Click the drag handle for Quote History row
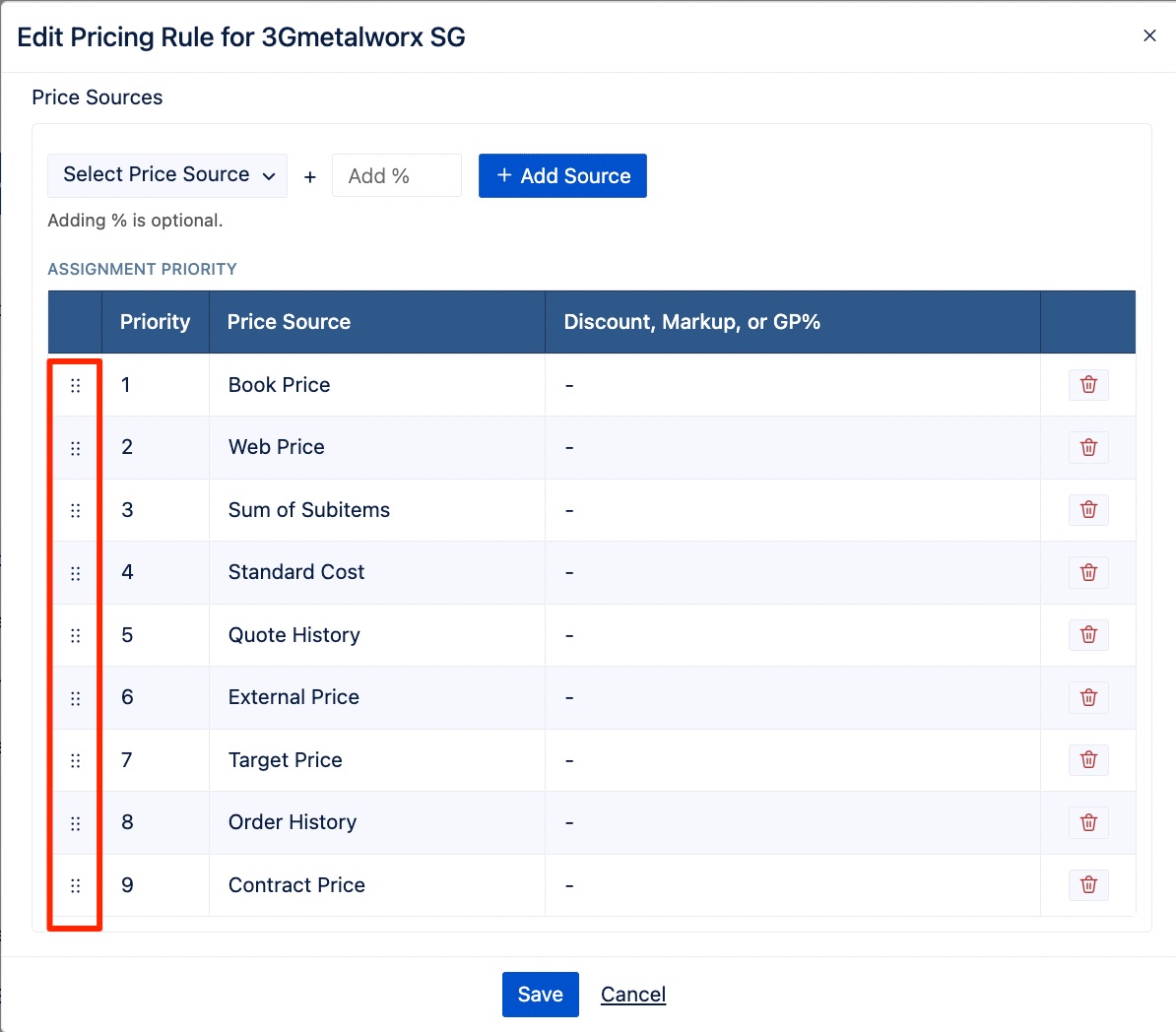Viewport: 1176px width, 1032px height. 75,636
